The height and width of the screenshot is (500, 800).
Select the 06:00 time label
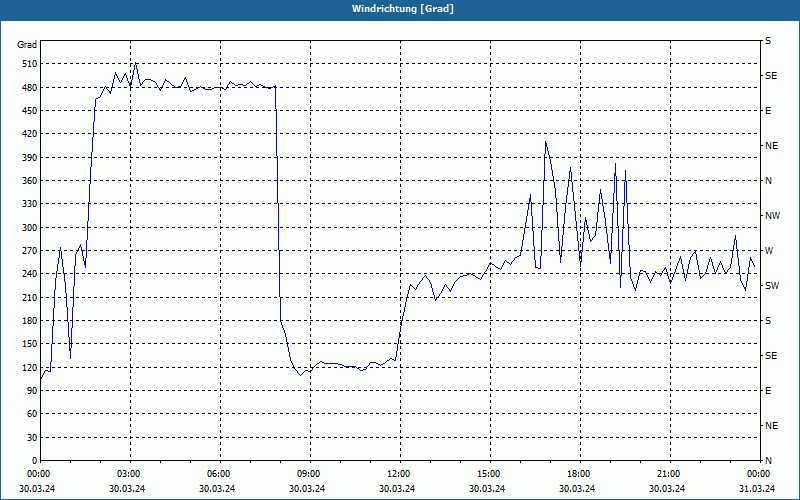point(218,474)
